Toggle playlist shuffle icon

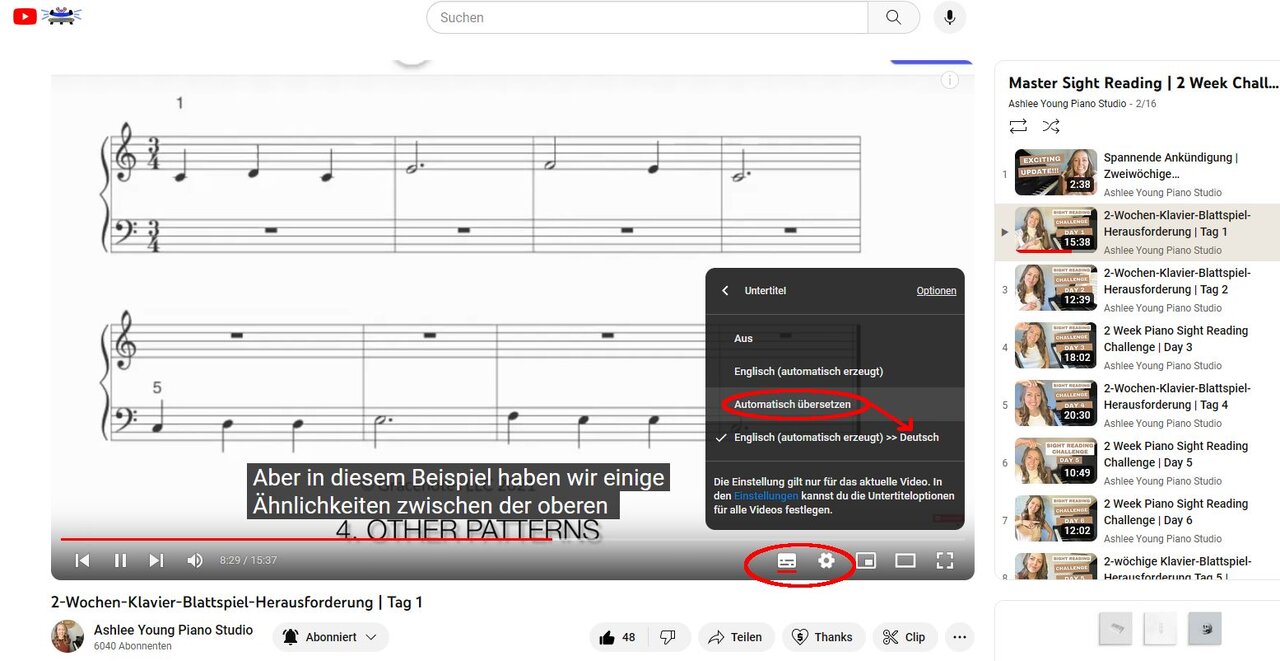[1051, 126]
